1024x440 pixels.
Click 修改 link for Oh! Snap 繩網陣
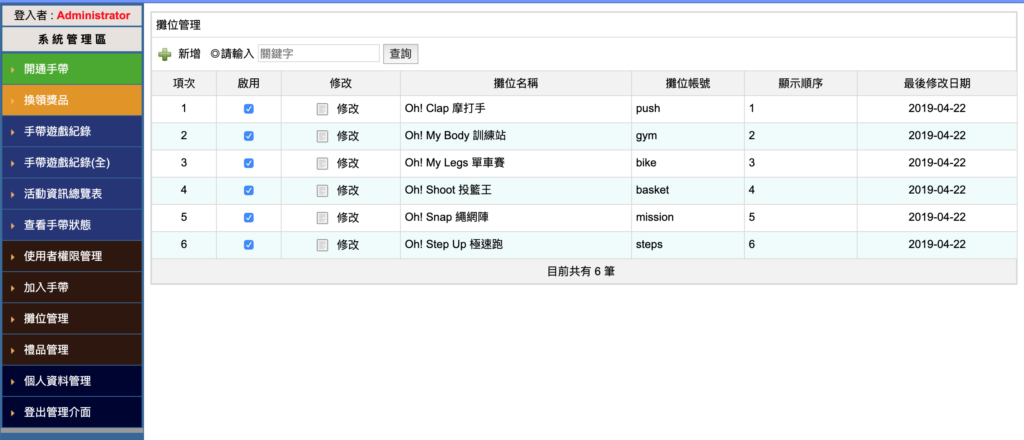[x=347, y=217]
